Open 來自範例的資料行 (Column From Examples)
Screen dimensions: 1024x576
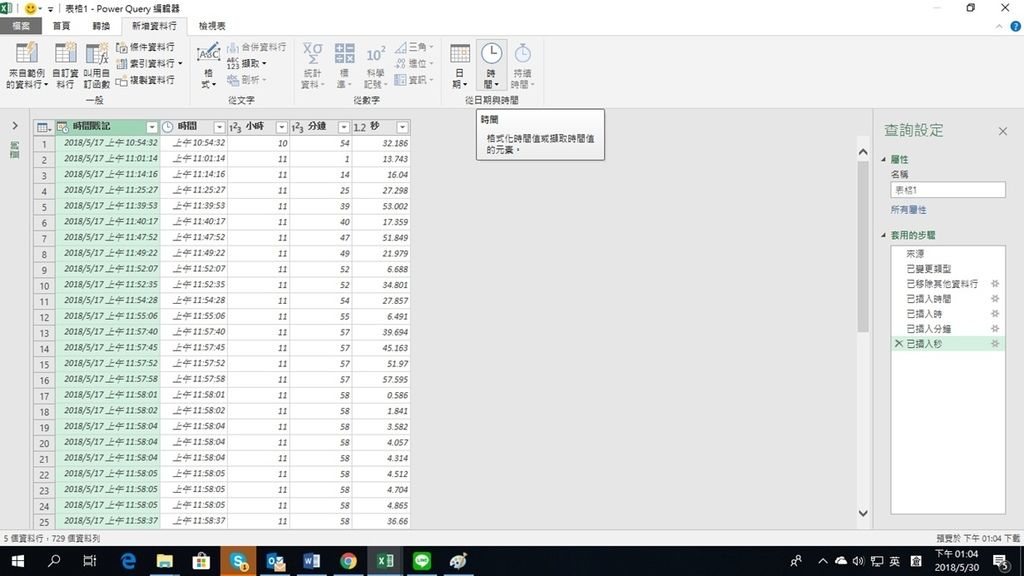(27, 65)
